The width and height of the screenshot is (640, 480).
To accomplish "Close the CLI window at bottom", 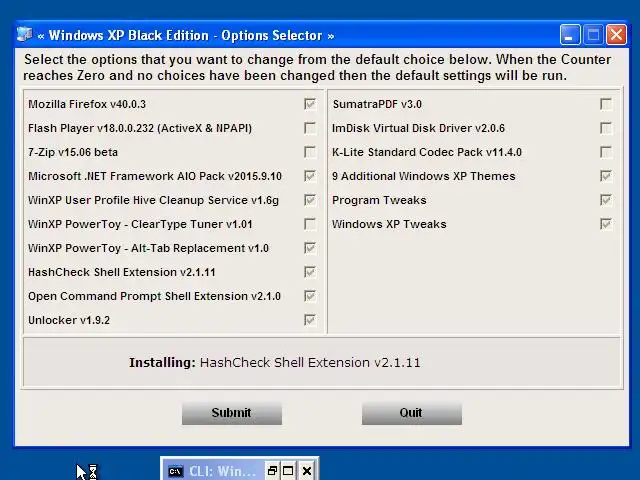I will (x=307, y=471).
